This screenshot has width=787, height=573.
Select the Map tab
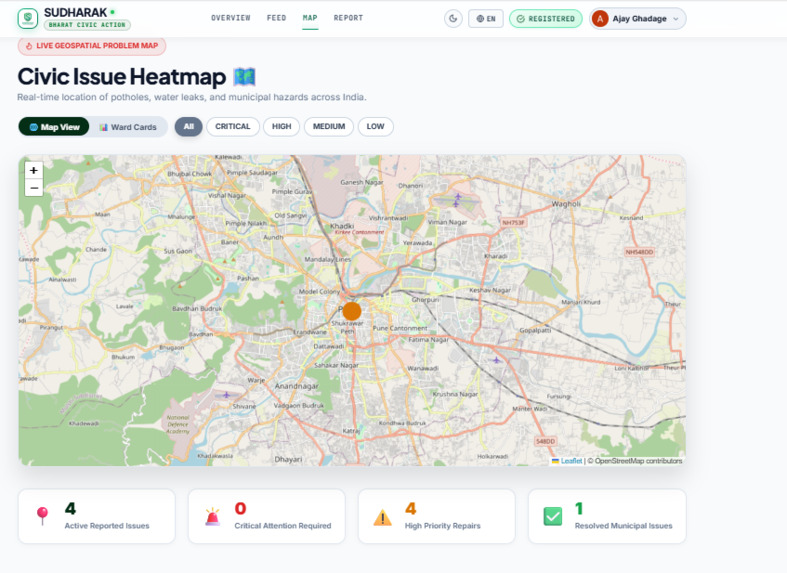click(x=310, y=18)
